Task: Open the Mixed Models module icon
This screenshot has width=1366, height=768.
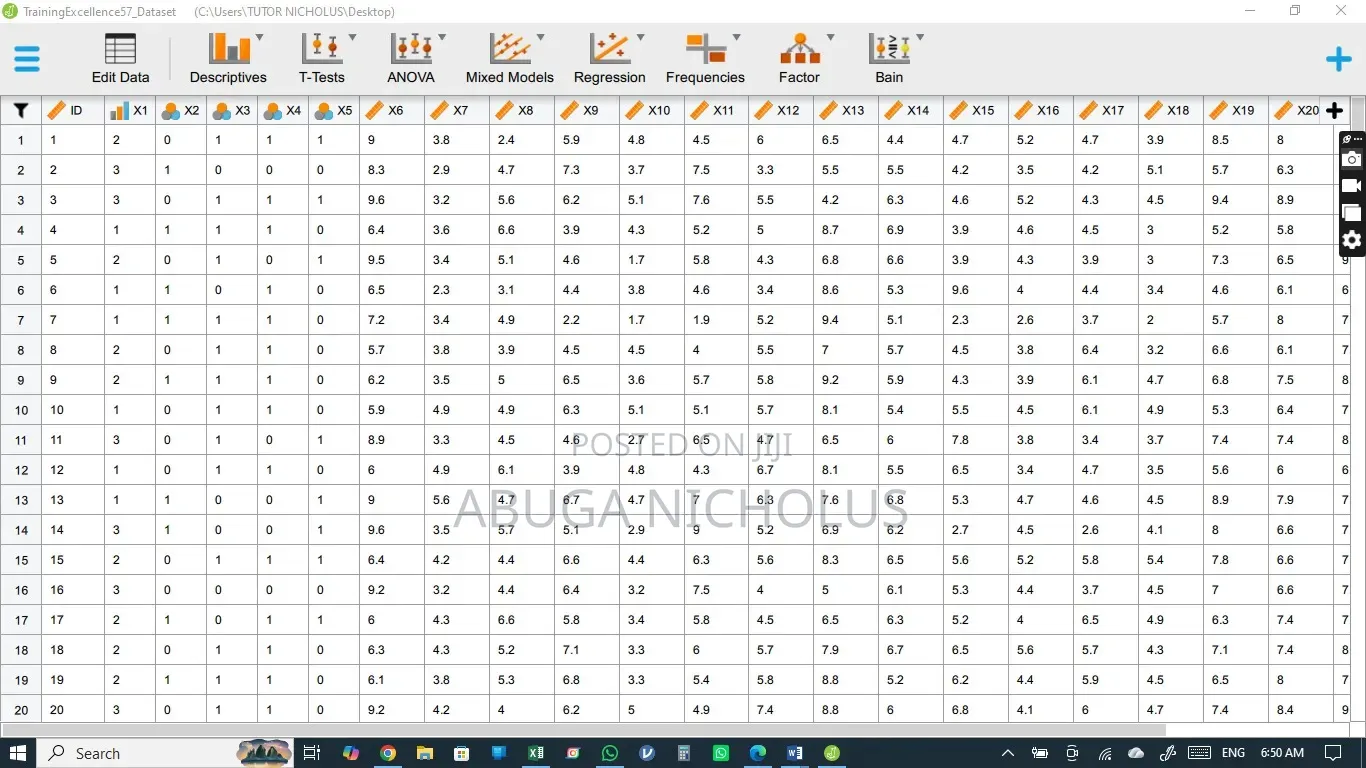Action: point(509,48)
